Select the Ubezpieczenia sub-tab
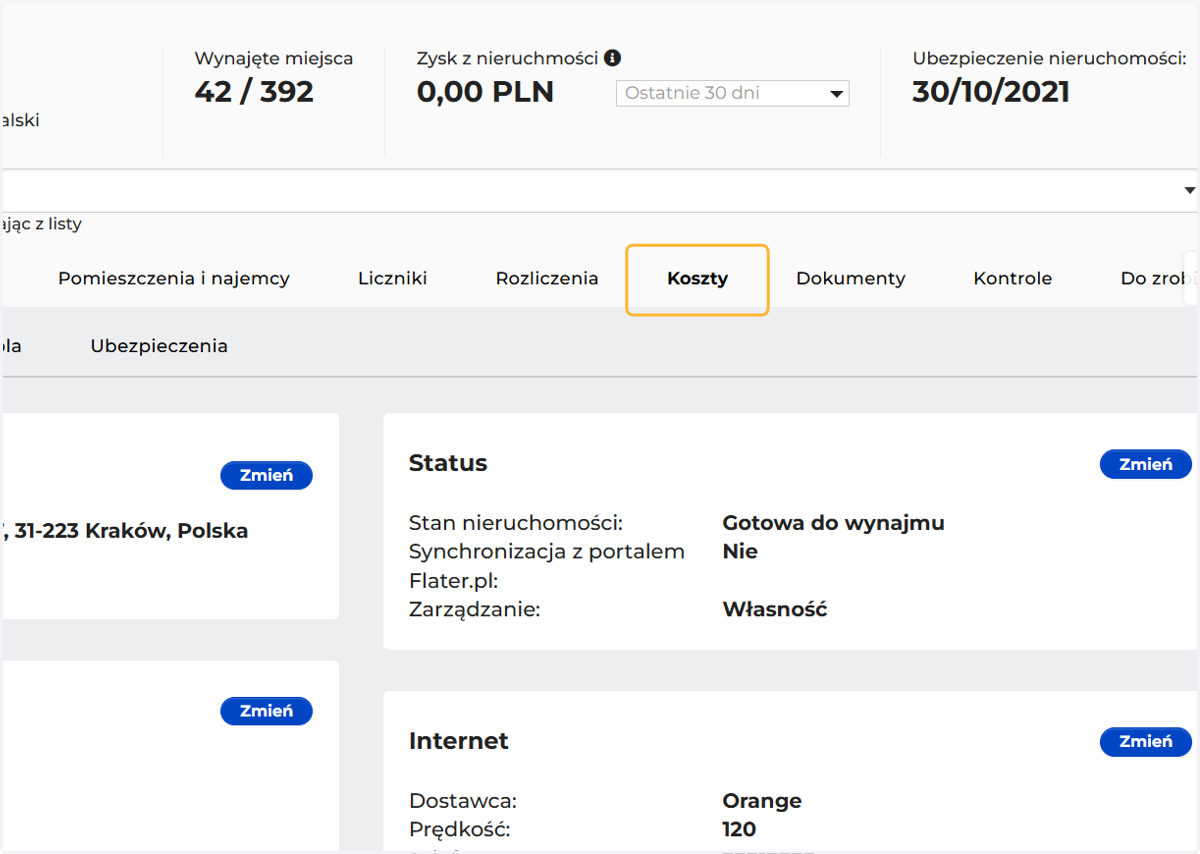The height and width of the screenshot is (854, 1200). point(159,346)
